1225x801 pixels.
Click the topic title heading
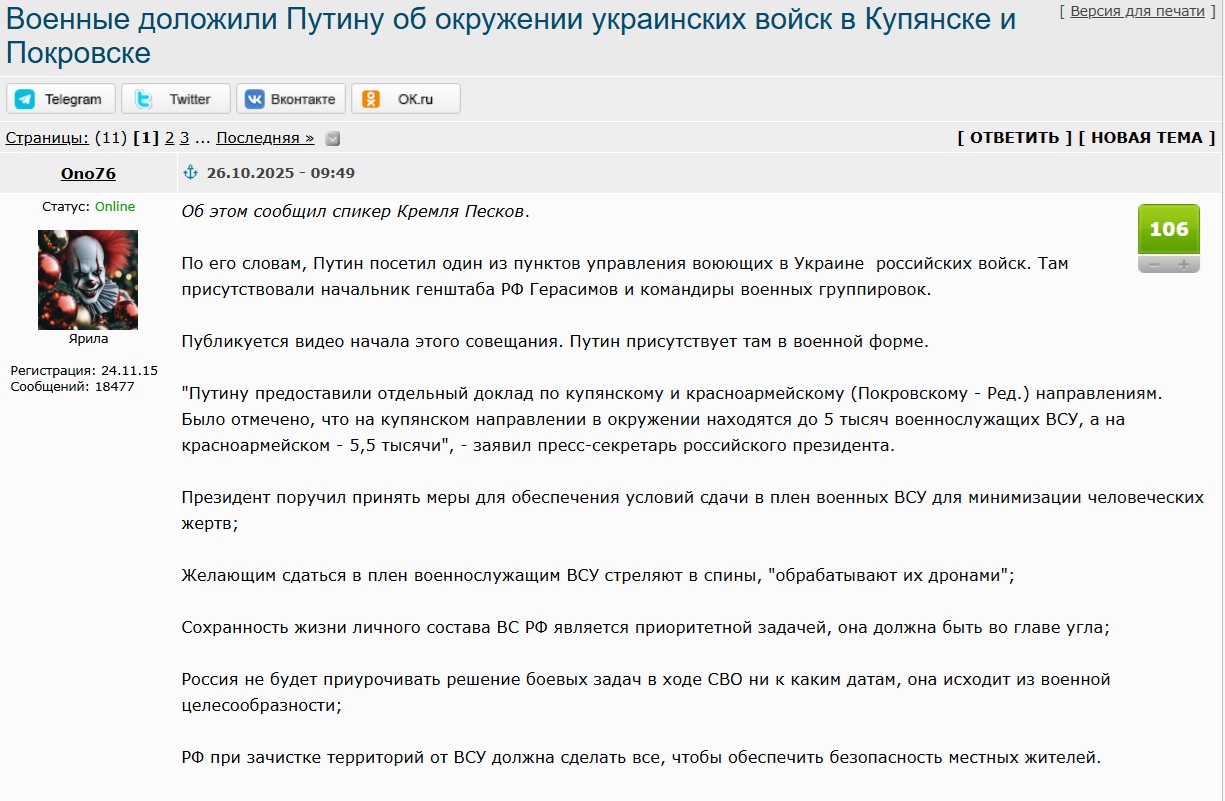tap(511, 35)
